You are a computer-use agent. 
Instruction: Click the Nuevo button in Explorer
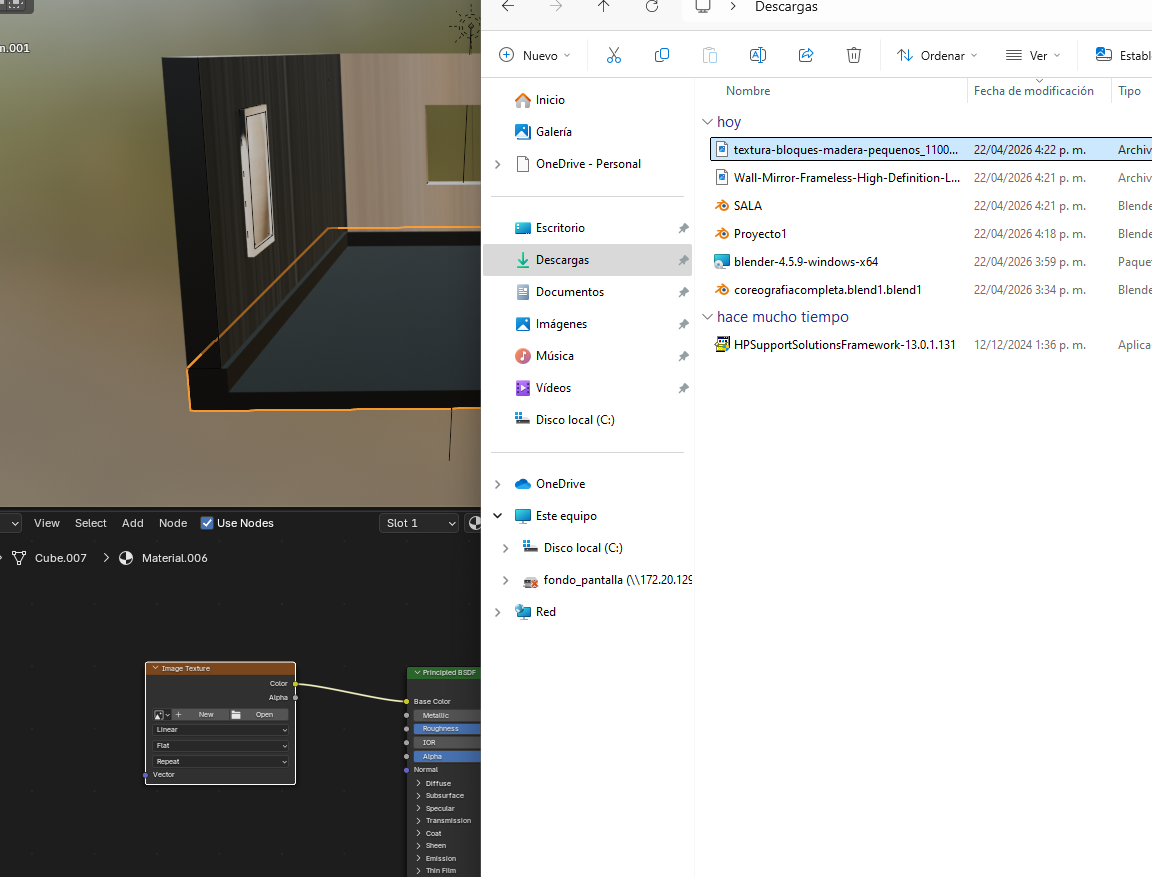535,56
